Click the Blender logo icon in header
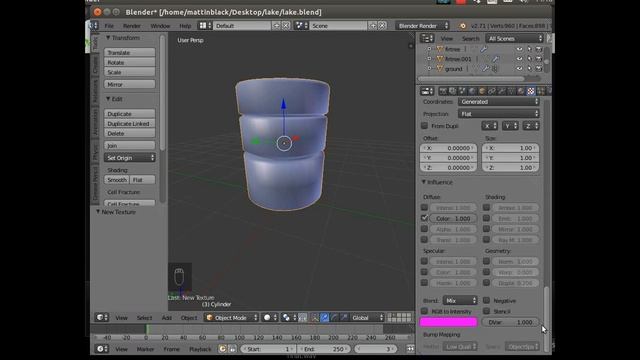The width and height of the screenshot is (640, 360). tap(462, 26)
